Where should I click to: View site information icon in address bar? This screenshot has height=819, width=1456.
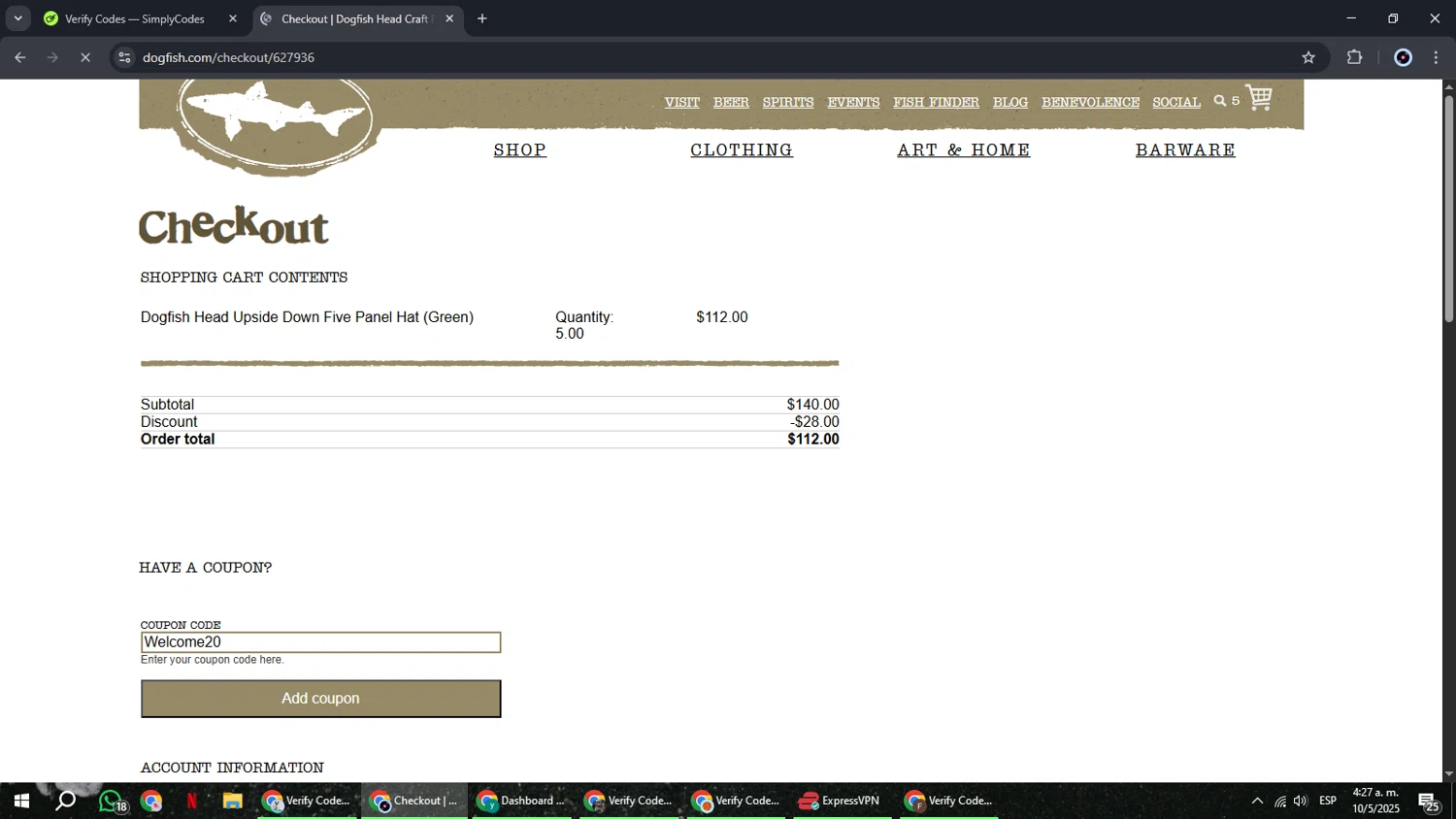[124, 57]
